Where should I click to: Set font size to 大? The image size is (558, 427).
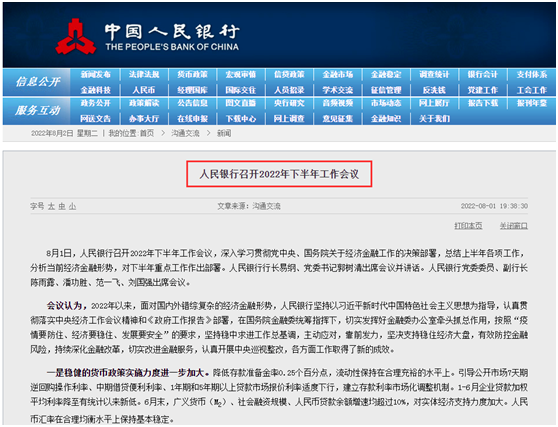tap(52, 206)
